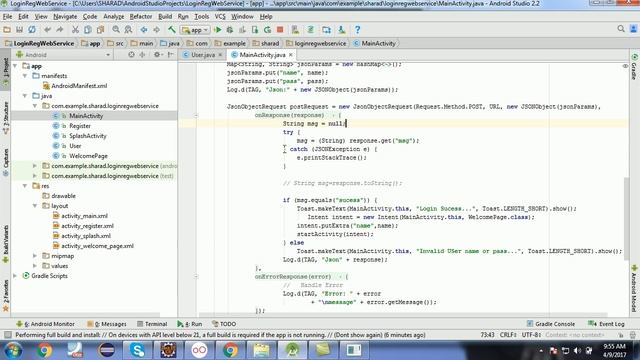Collapse the res folder node
This screenshot has height=360, width=640.
pyautogui.click(x=25, y=186)
